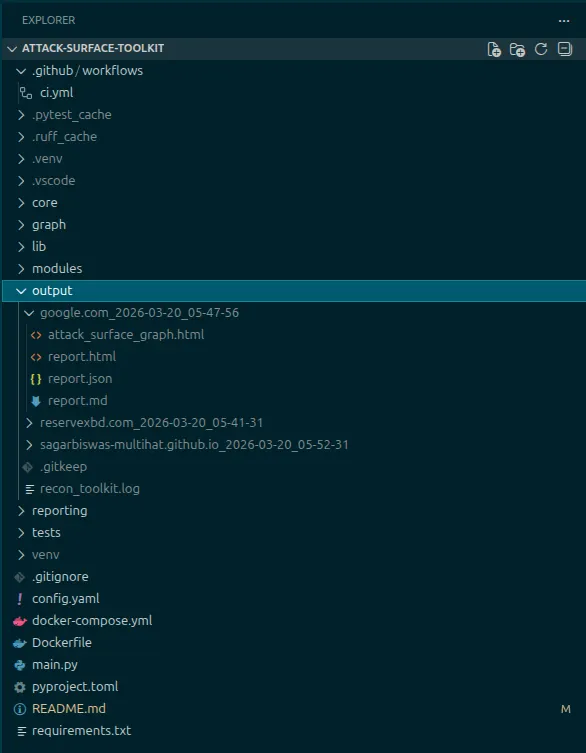
Task: Expand the .ruff_cache folder chevron
Action: pyautogui.click(x=21, y=137)
